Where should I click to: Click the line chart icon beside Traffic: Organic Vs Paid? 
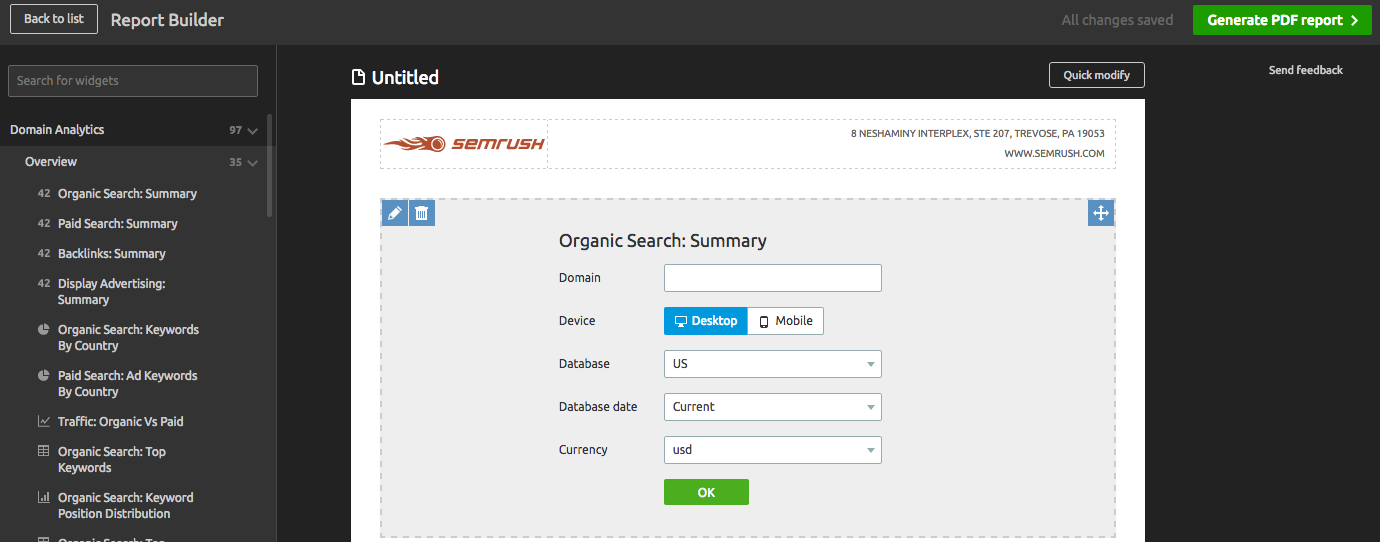[44, 421]
